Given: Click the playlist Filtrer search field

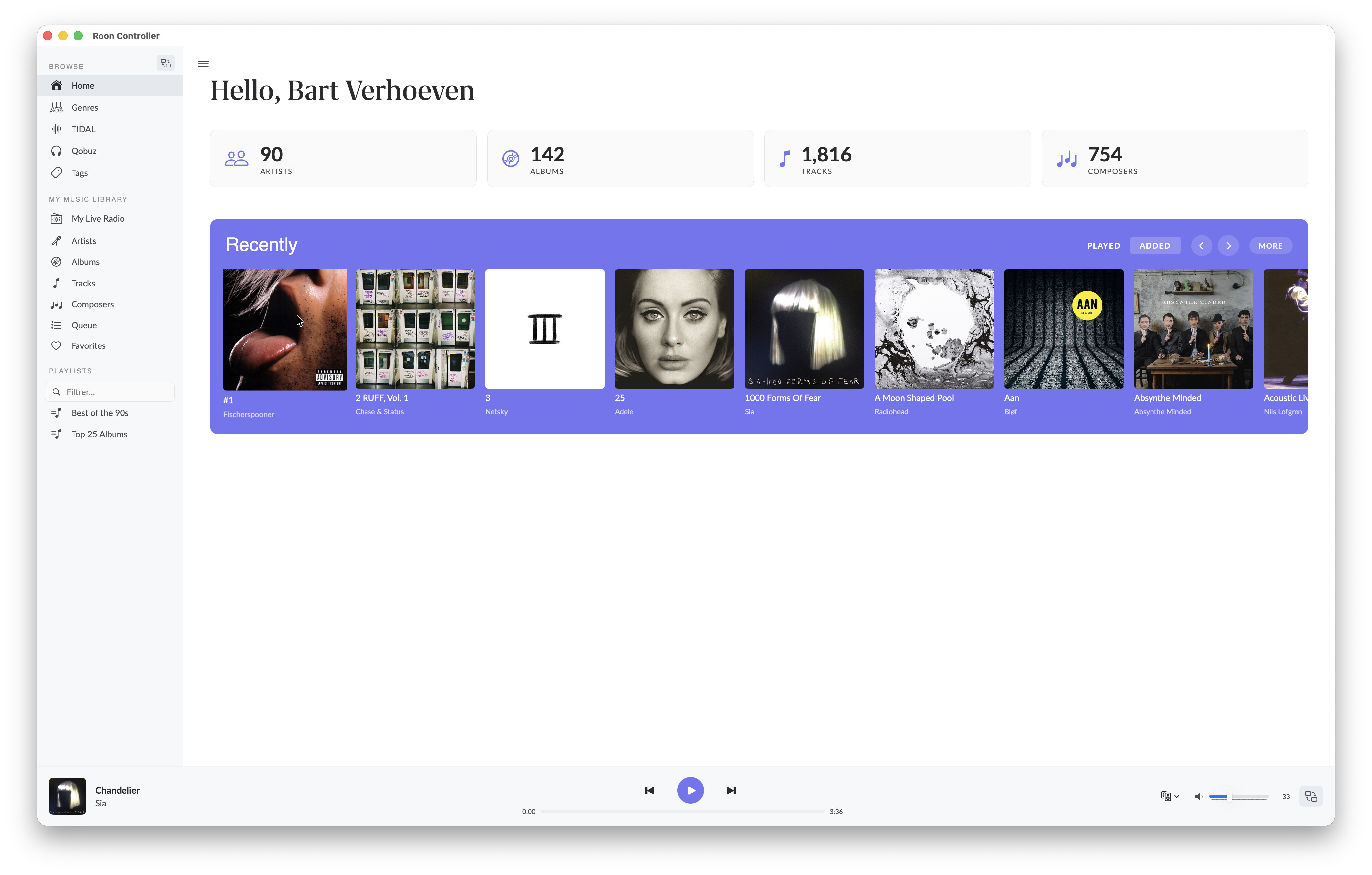Looking at the screenshot, I should (114, 392).
